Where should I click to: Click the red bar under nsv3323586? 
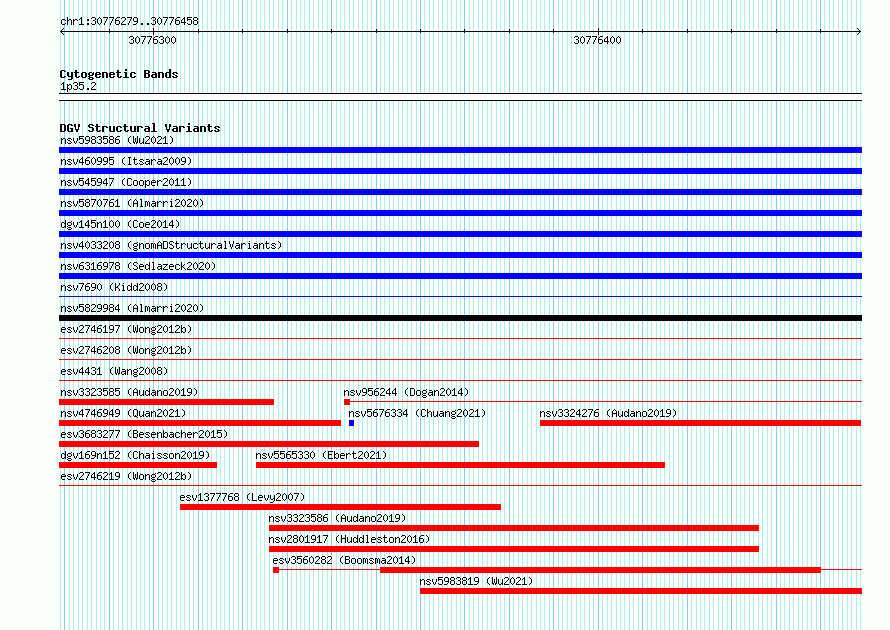pos(514,528)
